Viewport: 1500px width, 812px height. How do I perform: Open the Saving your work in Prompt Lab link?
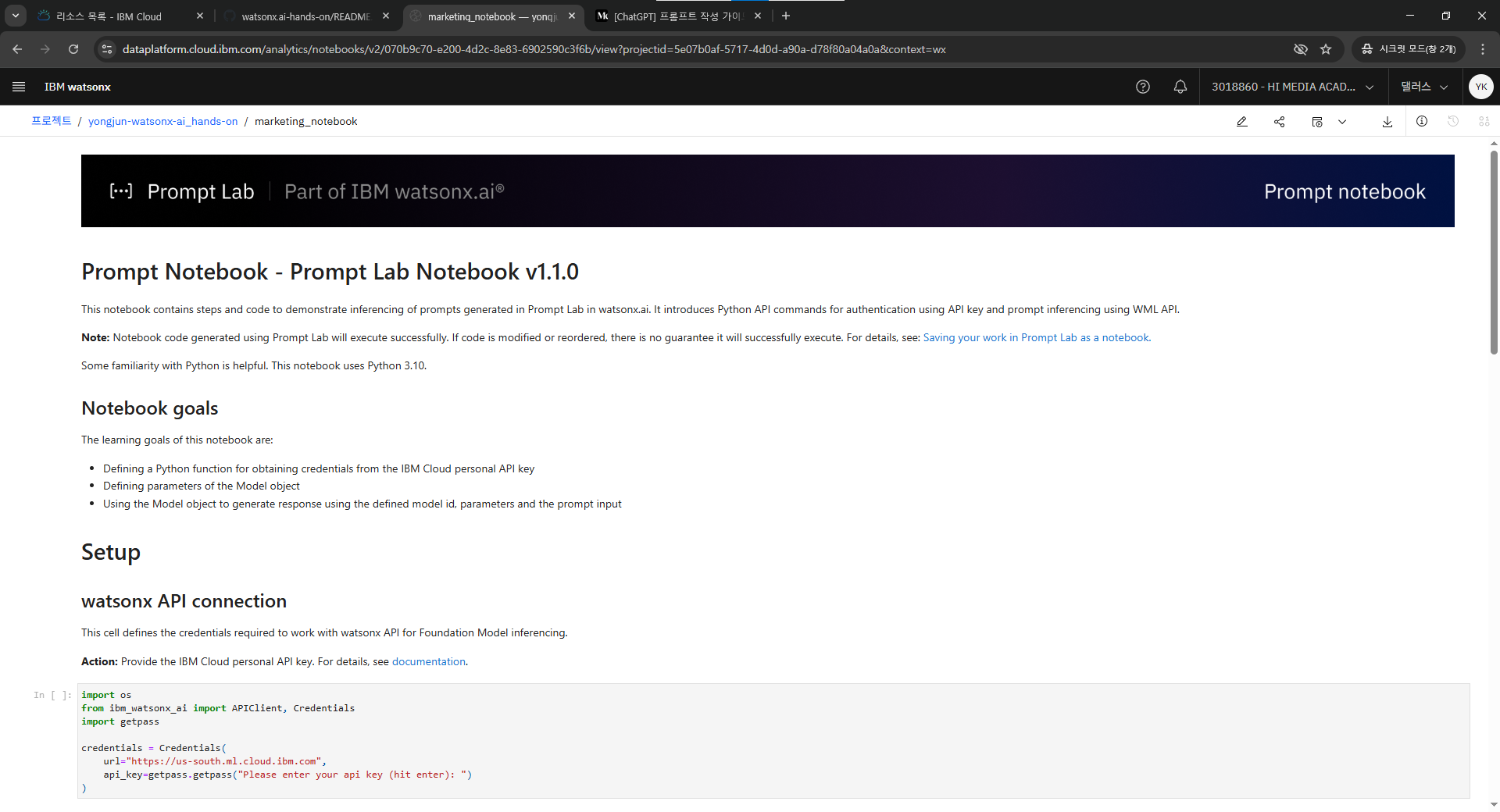pos(1037,337)
